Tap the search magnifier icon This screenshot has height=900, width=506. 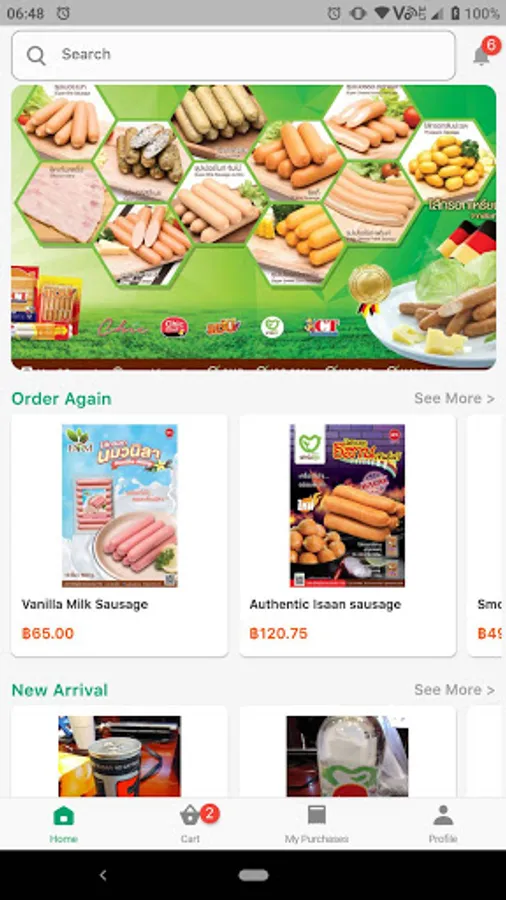[x=36, y=55]
